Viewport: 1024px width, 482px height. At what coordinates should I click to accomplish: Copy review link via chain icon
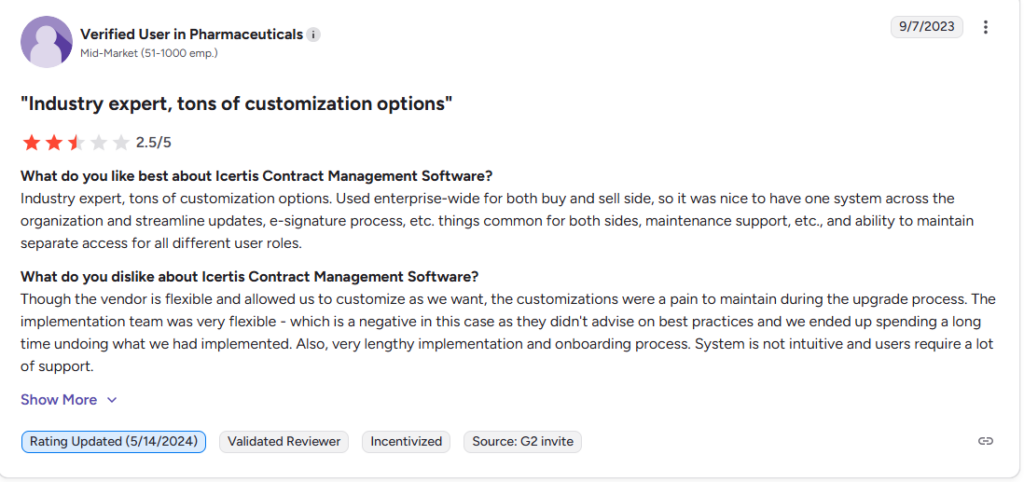click(985, 441)
